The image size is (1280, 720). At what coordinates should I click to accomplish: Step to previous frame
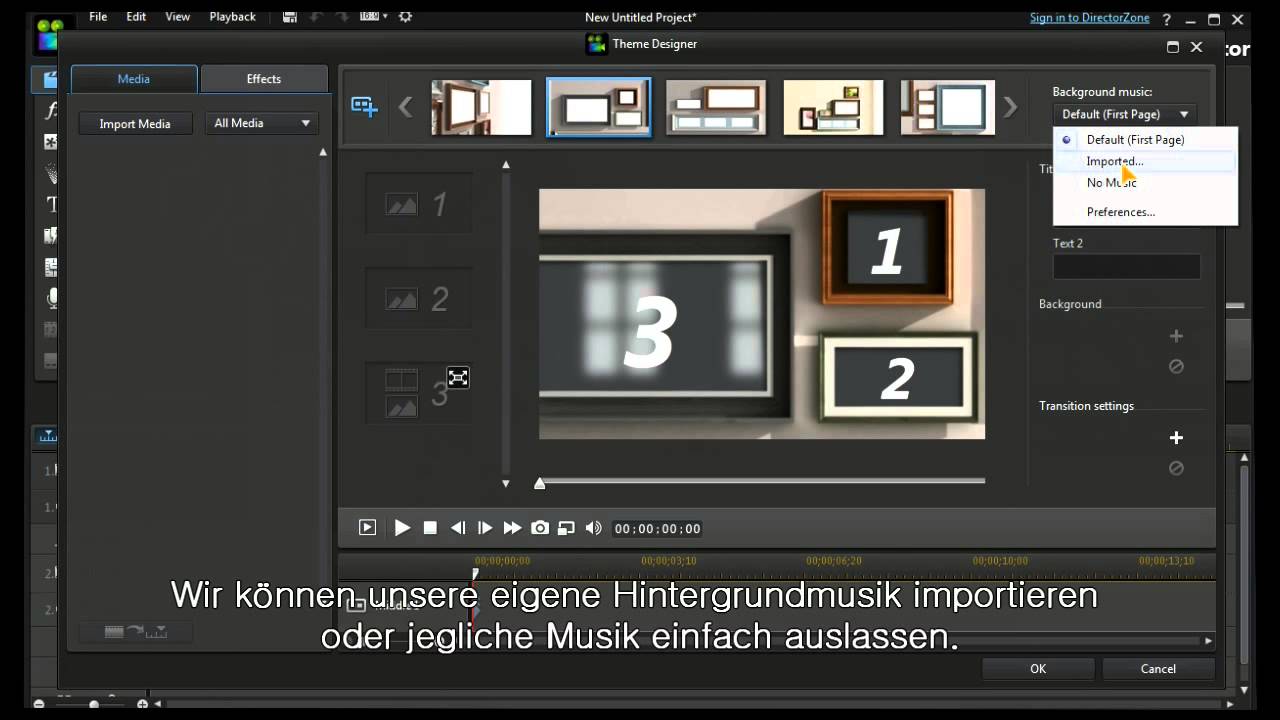click(x=458, y=528)
